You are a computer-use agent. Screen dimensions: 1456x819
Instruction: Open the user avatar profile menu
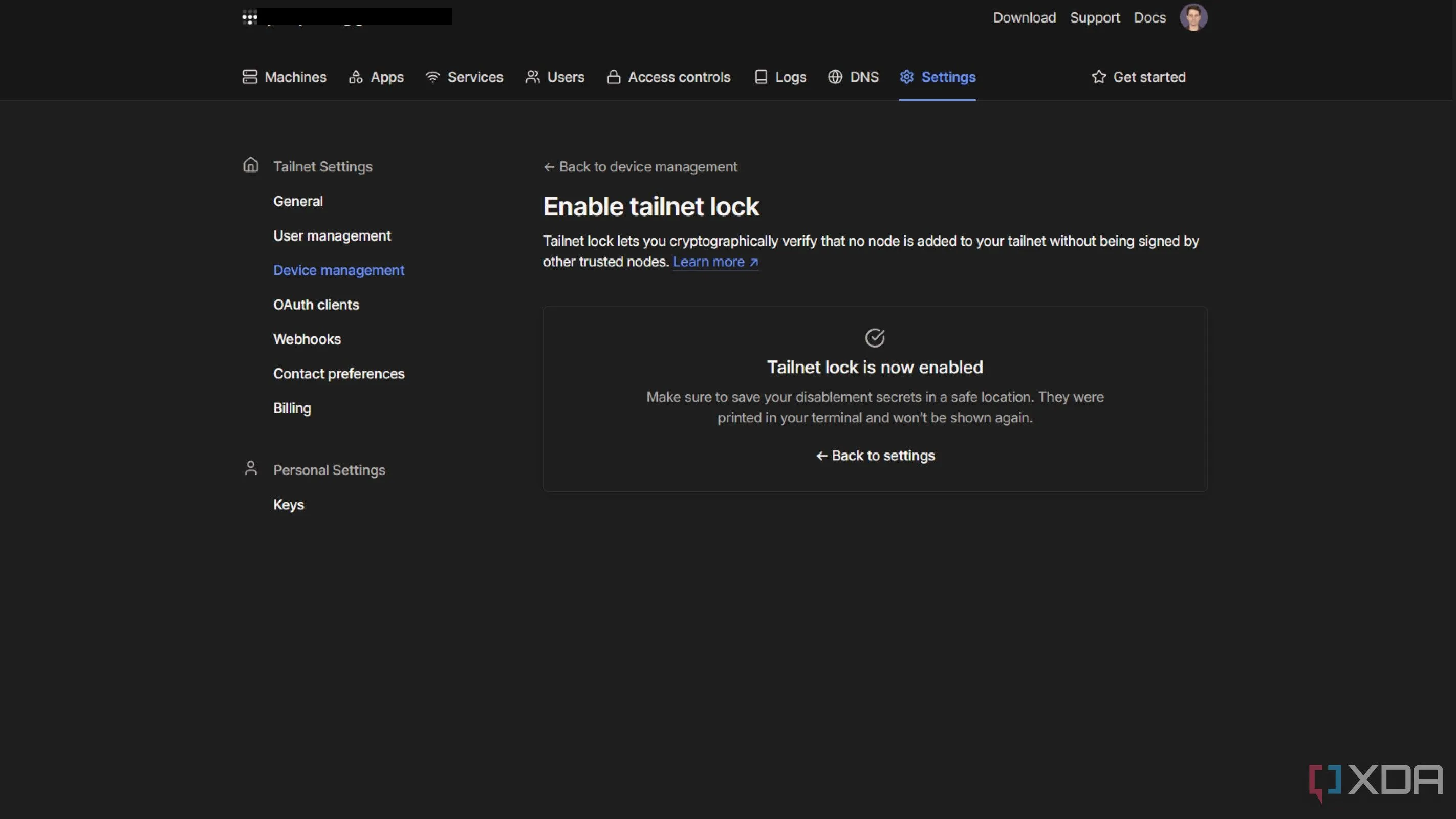point(1193,17)
